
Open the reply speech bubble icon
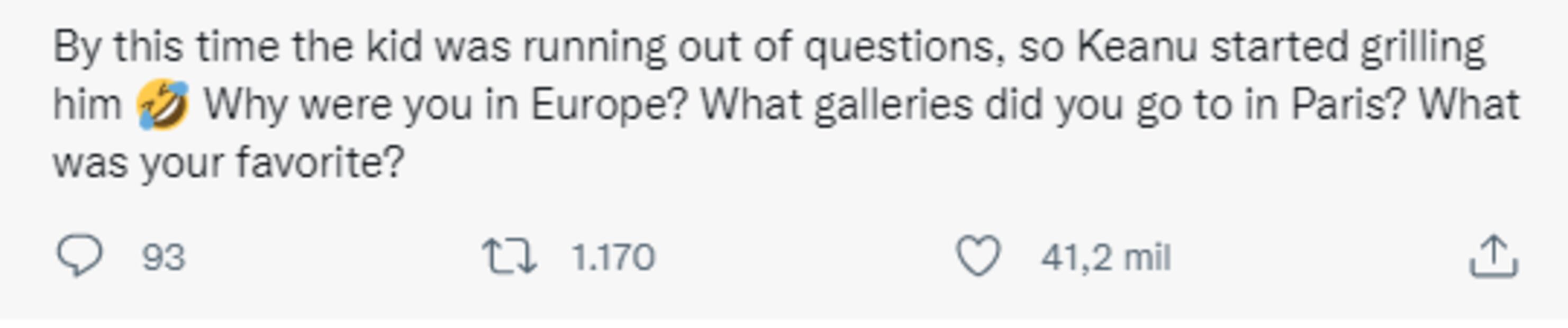coord(79,256)
